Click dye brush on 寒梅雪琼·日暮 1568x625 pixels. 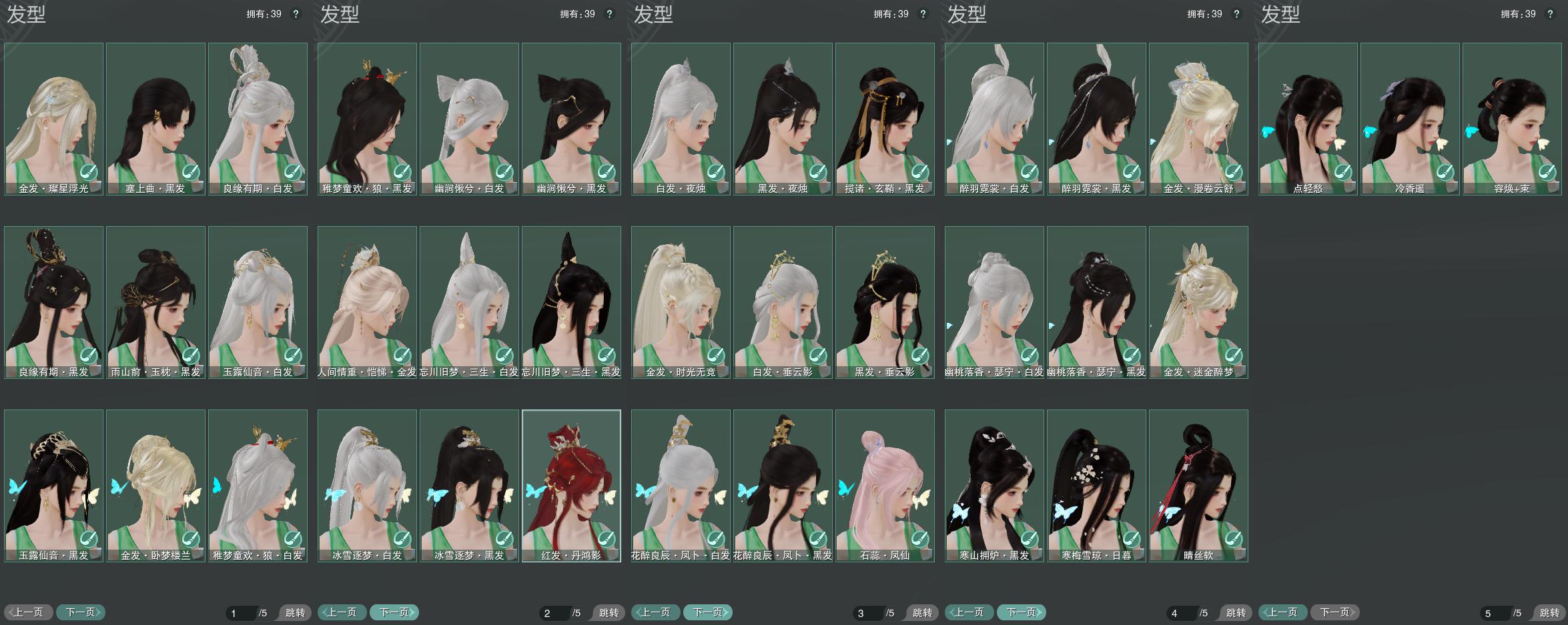click(1132, 540)
